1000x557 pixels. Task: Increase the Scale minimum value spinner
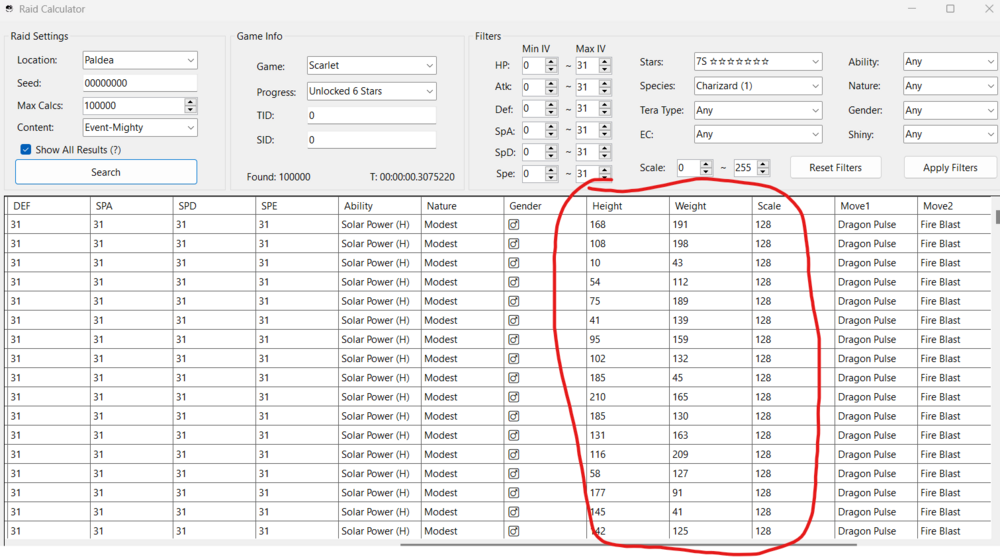(x=706, y=164)
